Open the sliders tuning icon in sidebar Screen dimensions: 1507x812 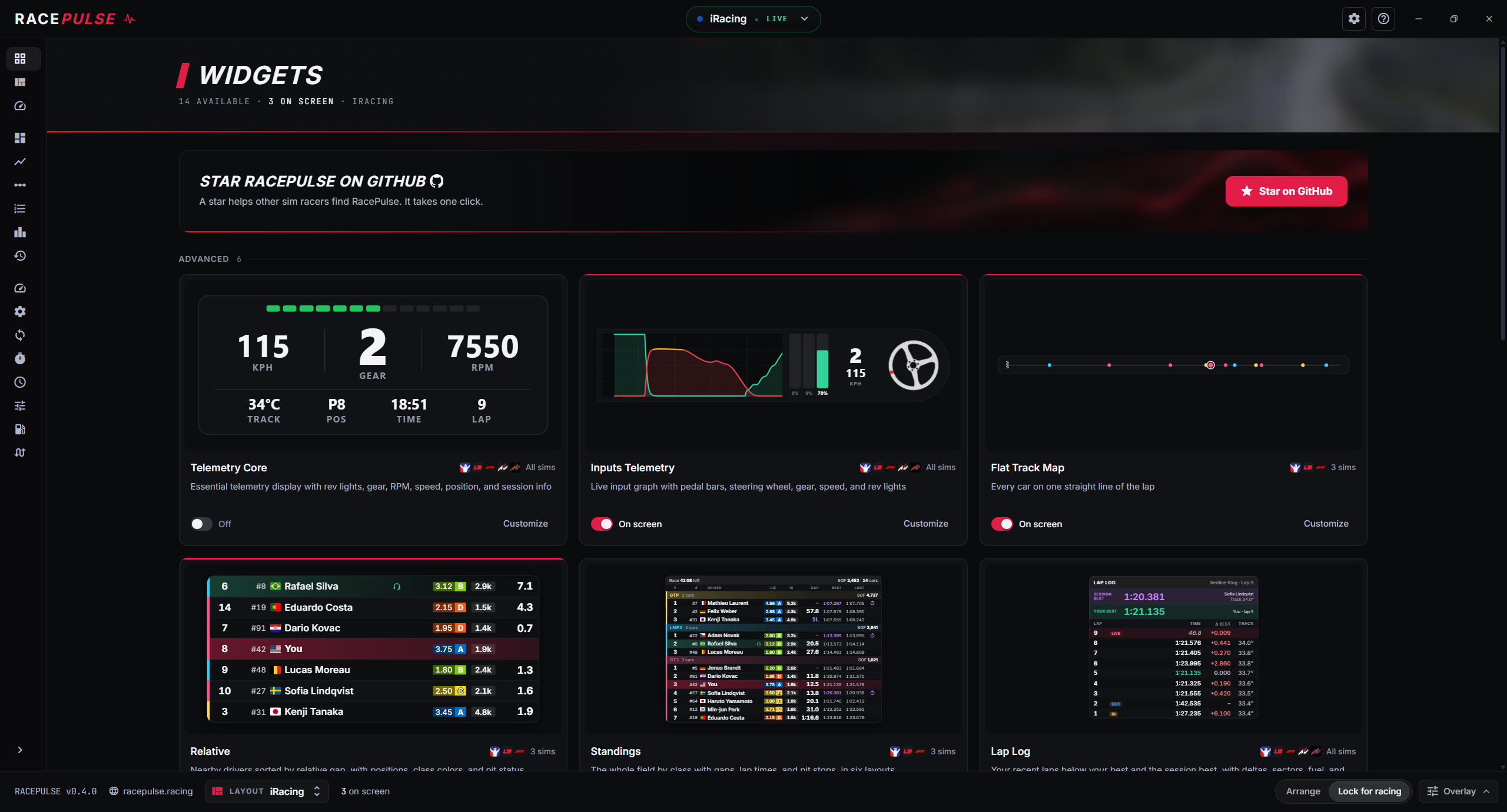[x=20, y=405]
